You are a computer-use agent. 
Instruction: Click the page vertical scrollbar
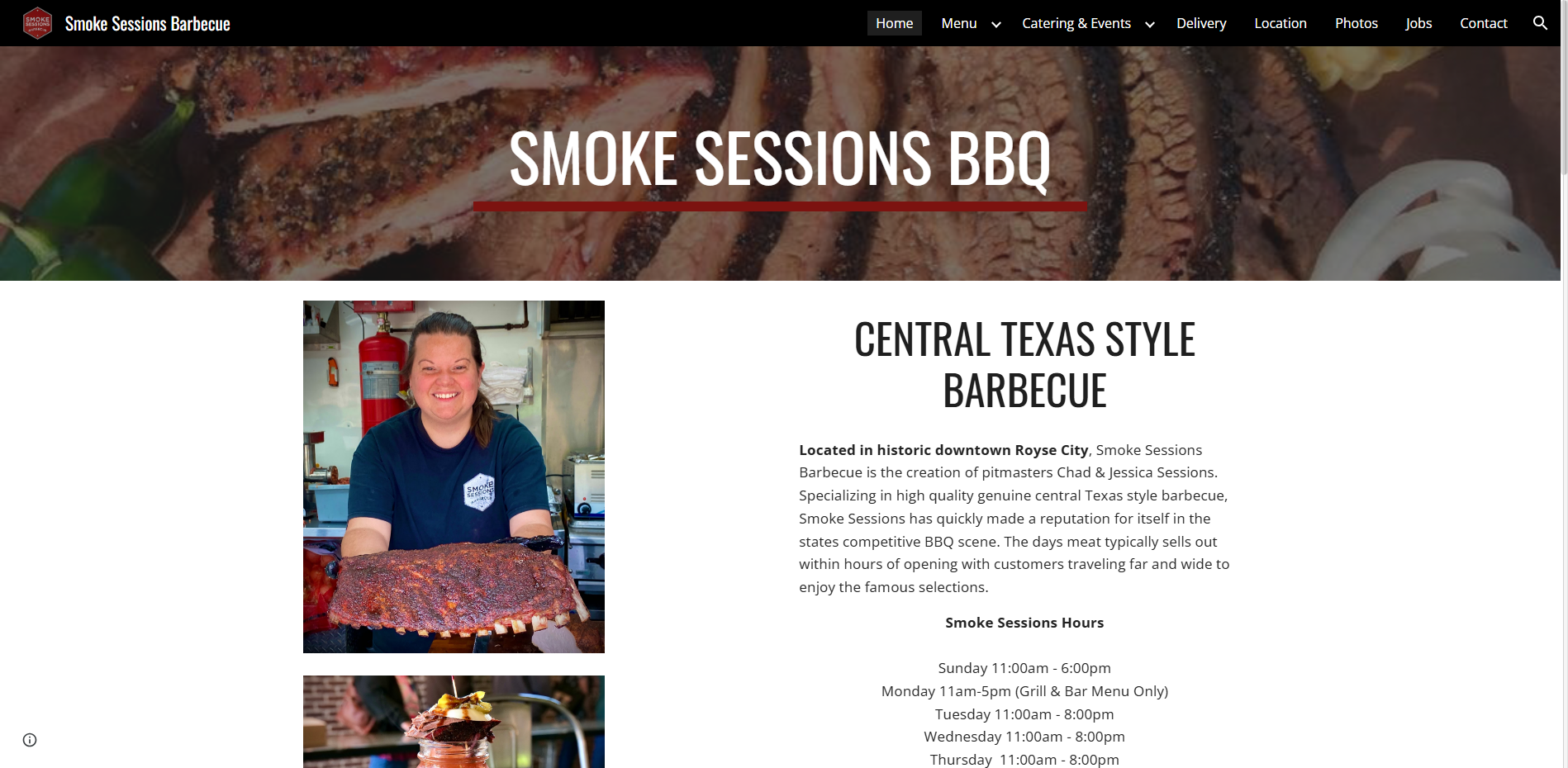pos(1564,384)
